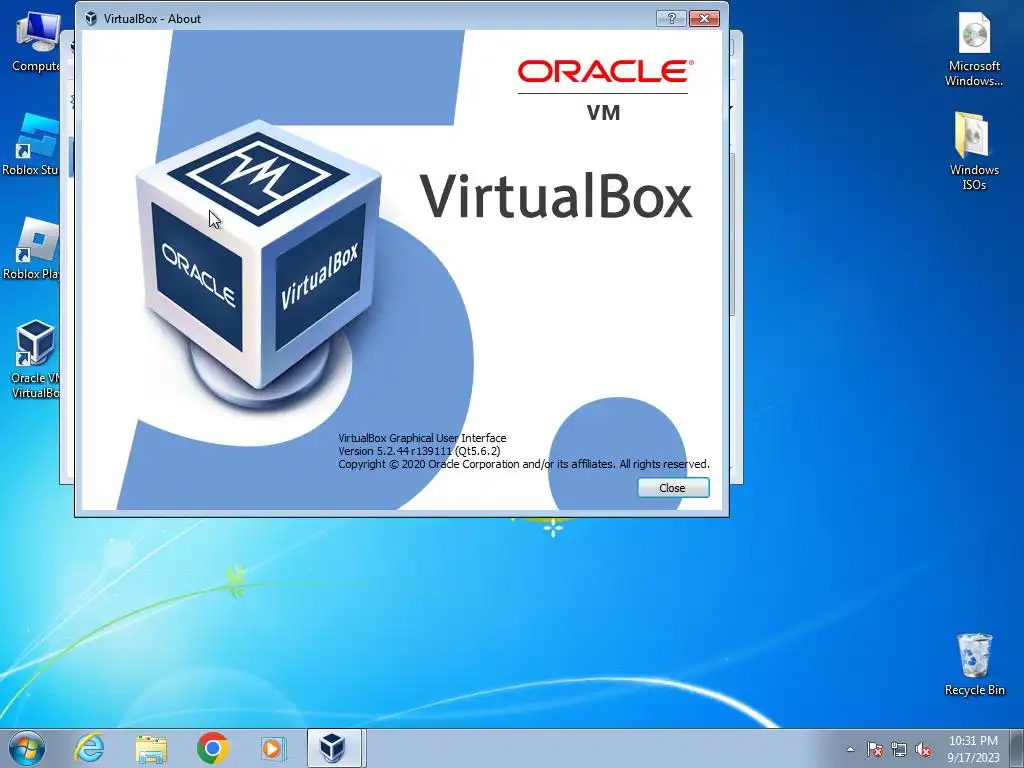
Task: Open Windows Media Player from the taskbar
Action: click(272, 748)
